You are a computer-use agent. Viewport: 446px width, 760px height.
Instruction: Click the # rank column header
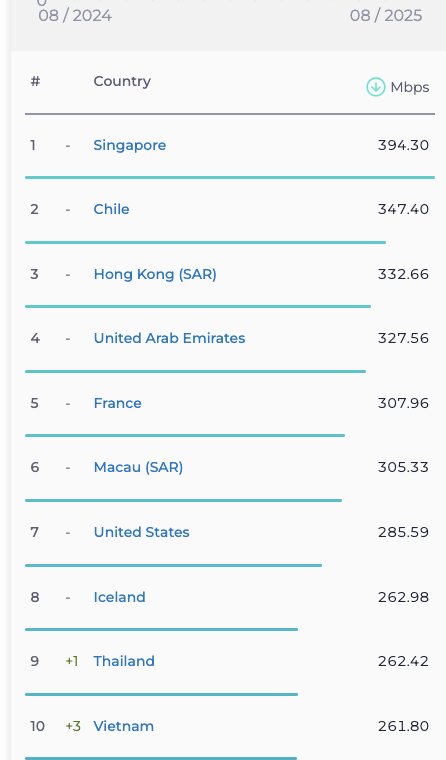[x=35, y=81]
